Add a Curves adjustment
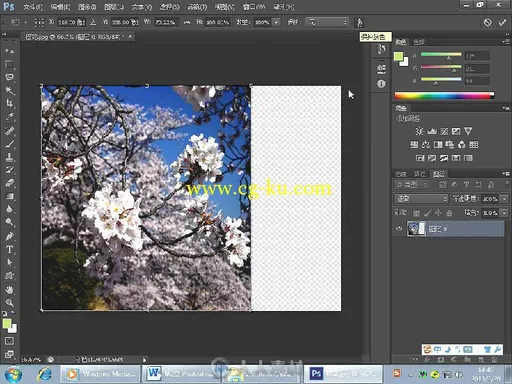Image resolution: width=512 pixels, height=384 pixels. [x=444, y=131]
